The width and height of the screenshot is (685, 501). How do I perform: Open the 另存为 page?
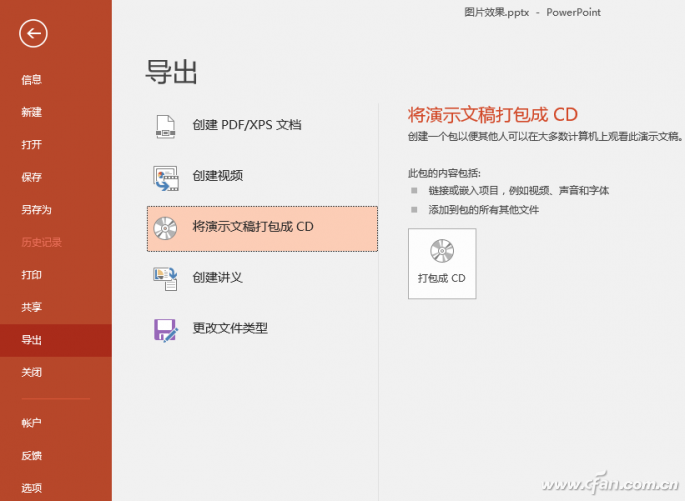[x=36, y=210]
